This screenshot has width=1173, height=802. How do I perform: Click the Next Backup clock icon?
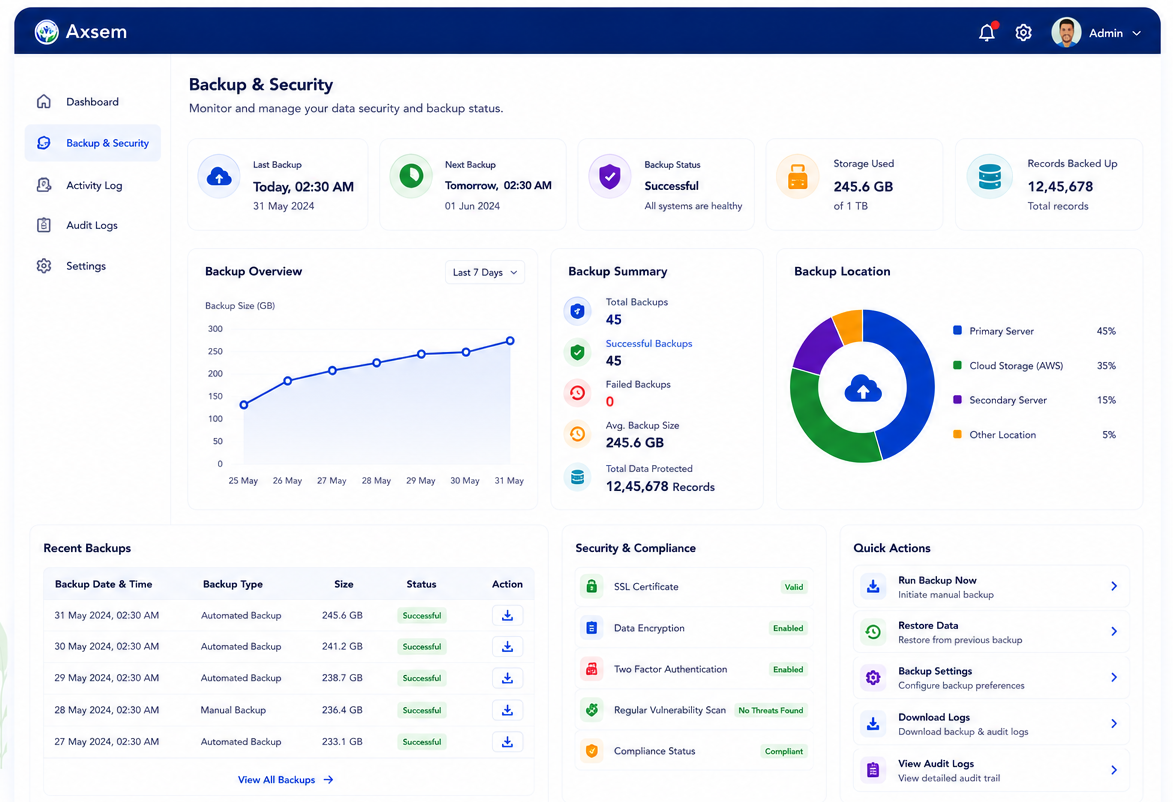point(411,177)
